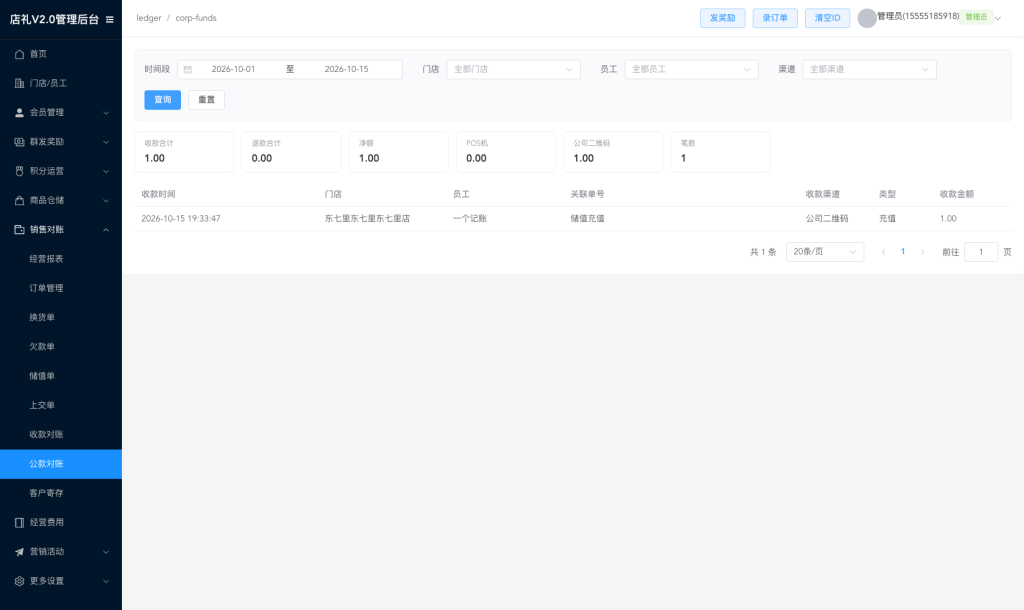Expand the 商品仓储 submenu chevron

tap(106, 201)
